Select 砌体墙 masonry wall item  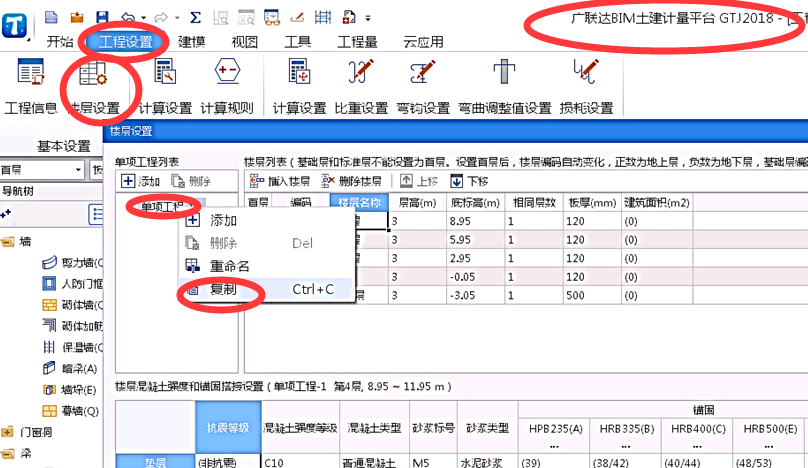click(x=73, y=305)
